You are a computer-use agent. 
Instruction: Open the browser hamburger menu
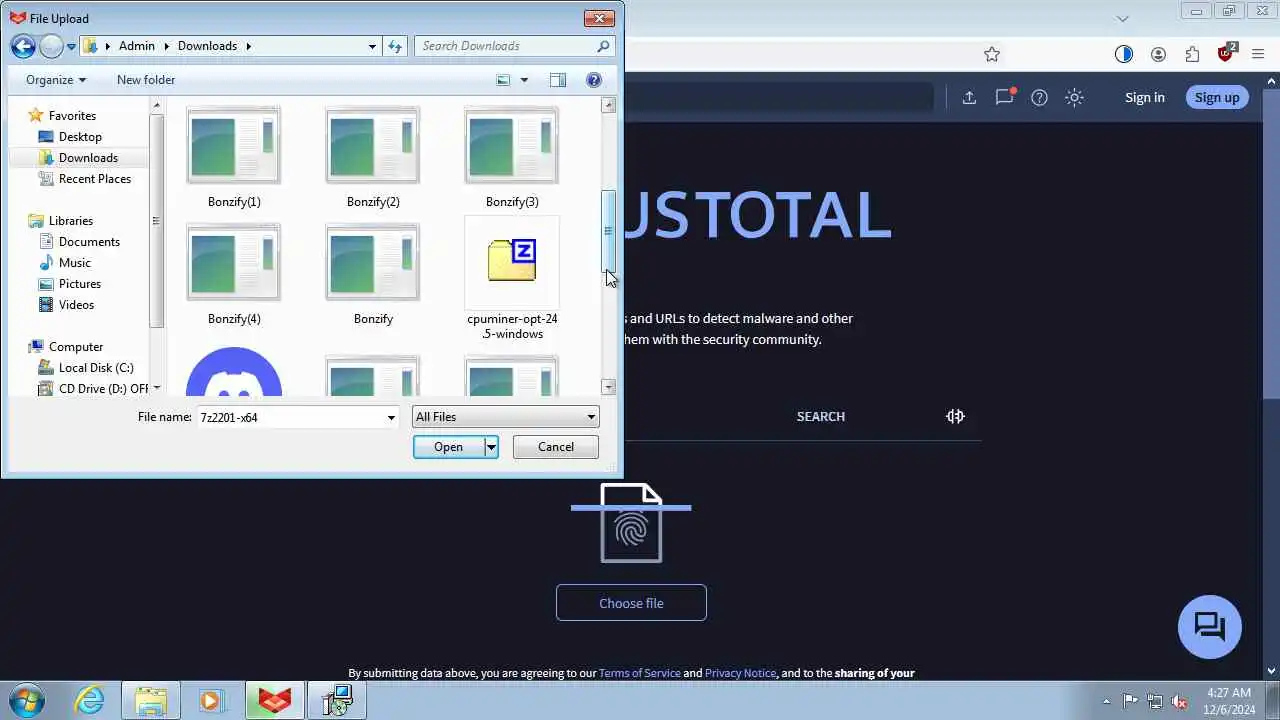[1258, 55]
